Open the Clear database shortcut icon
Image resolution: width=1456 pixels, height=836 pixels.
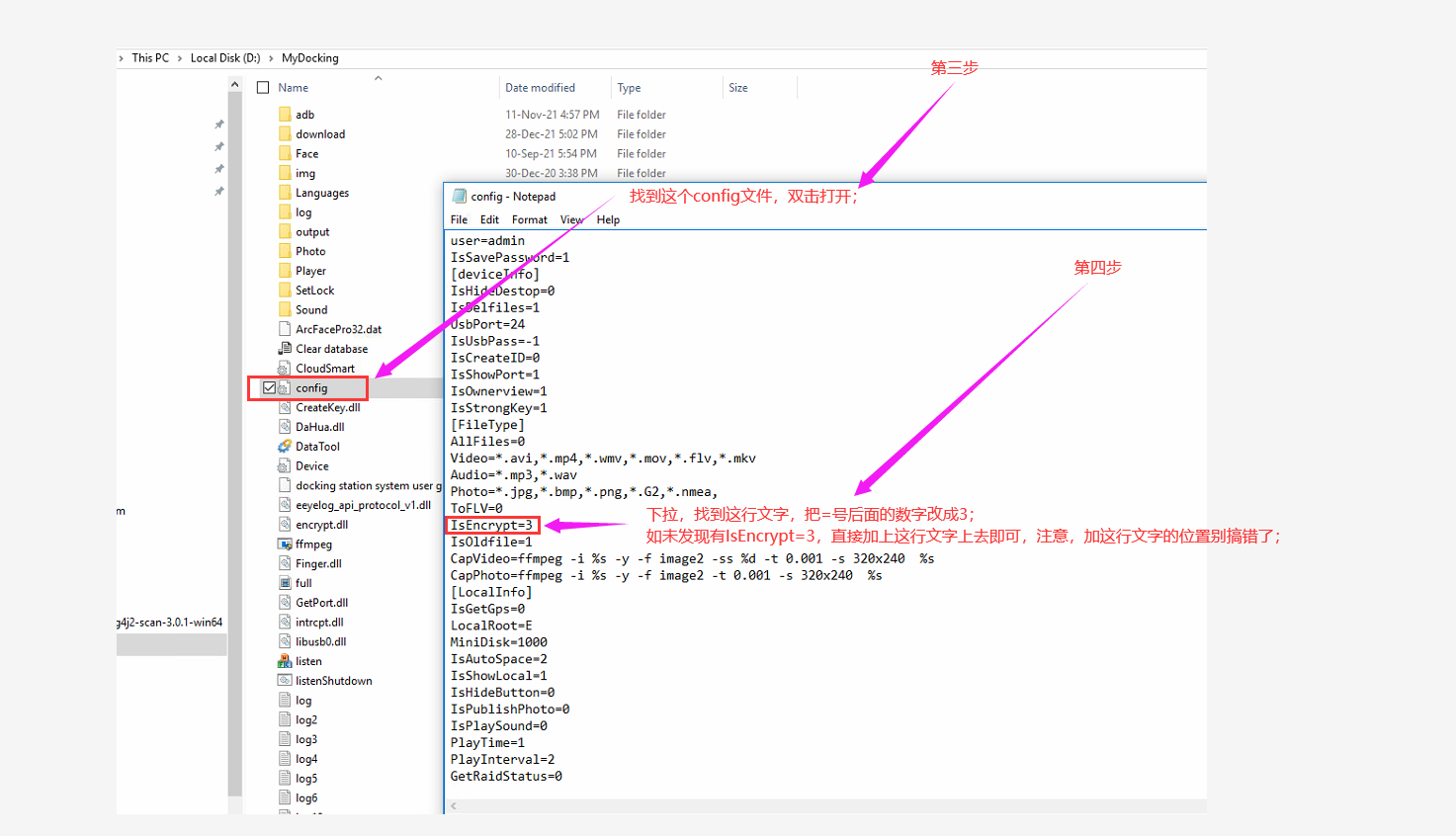coord(285,349)
